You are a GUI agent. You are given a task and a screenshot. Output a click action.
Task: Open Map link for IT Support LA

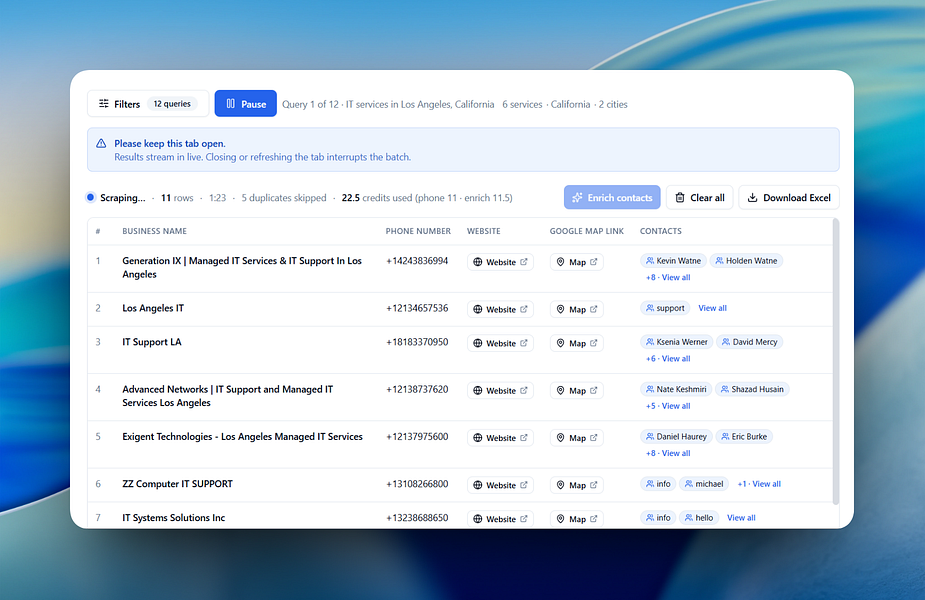tap(576, 343)
